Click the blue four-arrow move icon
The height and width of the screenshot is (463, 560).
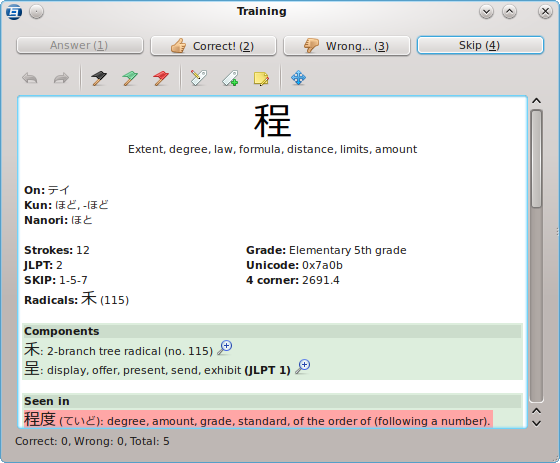coord(298,78)
